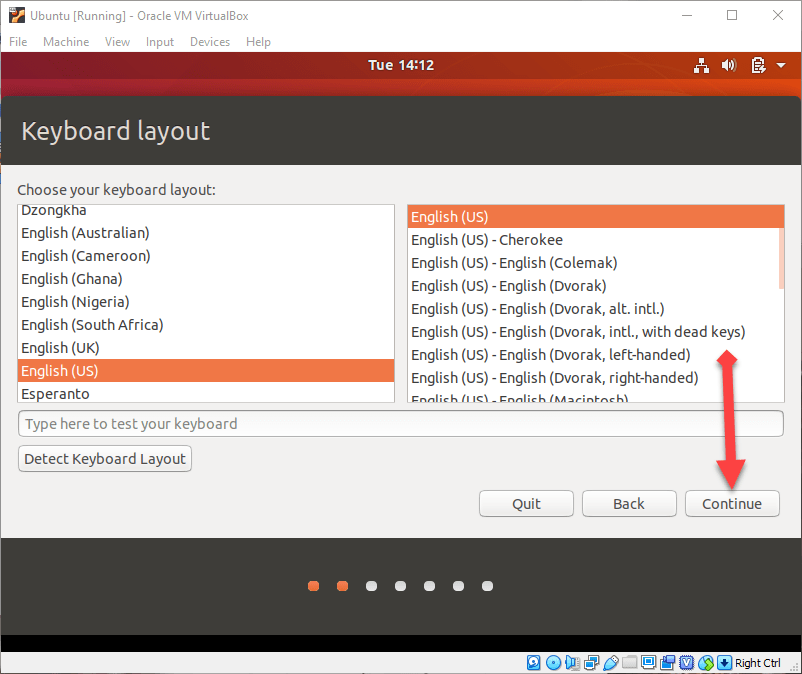Click the Ubuntu battery power icon
This screenshot has width=802, height=674.
[757, 66]
